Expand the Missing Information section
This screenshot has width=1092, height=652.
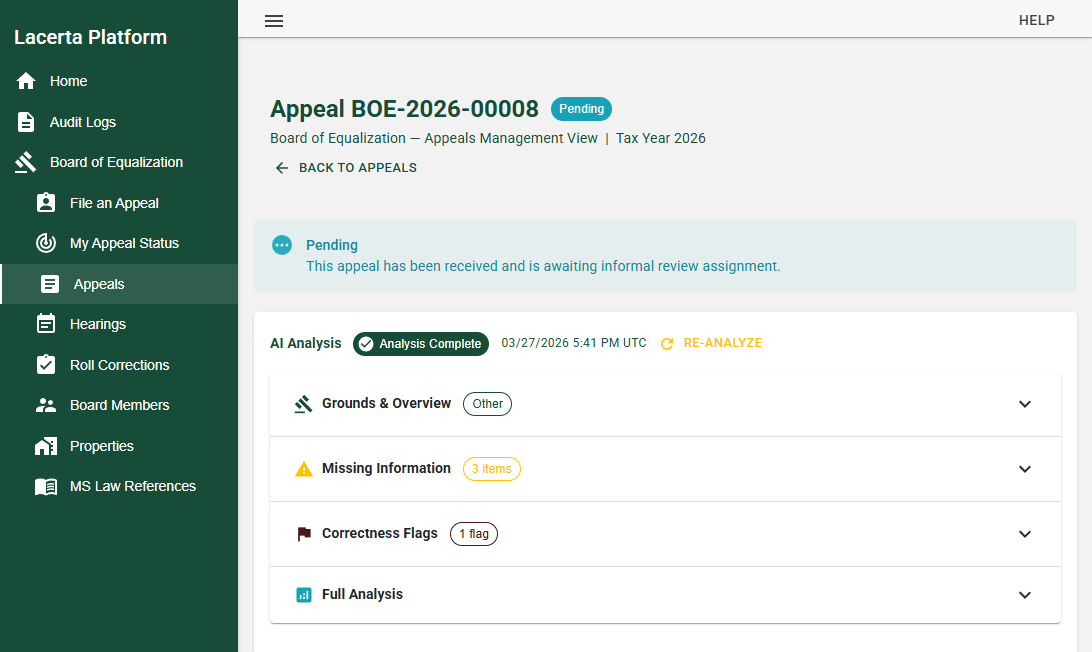[x=1024, y=469]
